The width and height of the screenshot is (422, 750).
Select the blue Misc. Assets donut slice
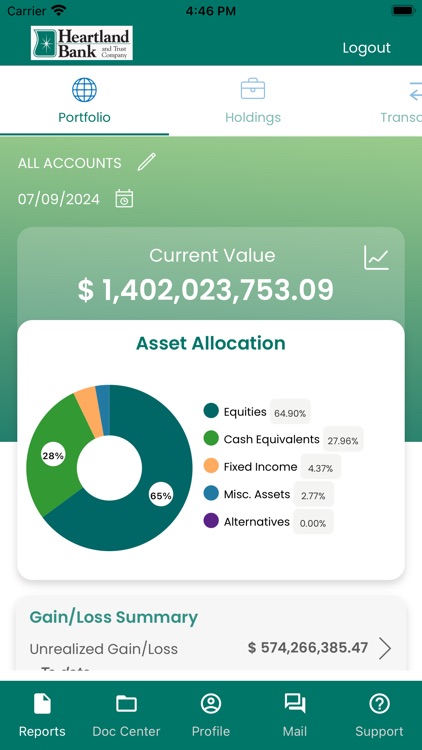click(103, 410)
